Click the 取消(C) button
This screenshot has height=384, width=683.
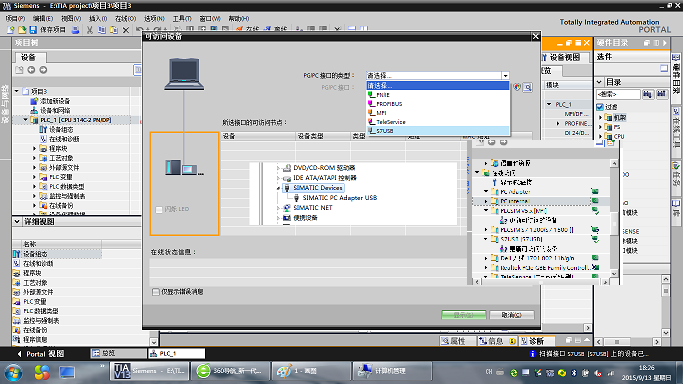pyautogui.click(x=512, y=315)
